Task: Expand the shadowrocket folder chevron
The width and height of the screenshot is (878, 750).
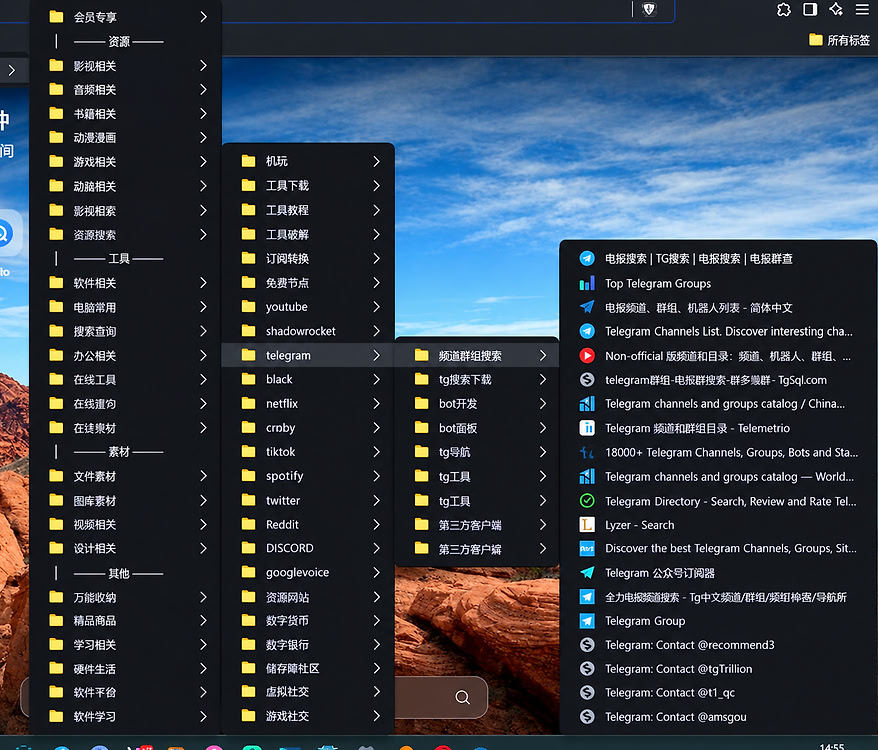Action: coord(376,331)
